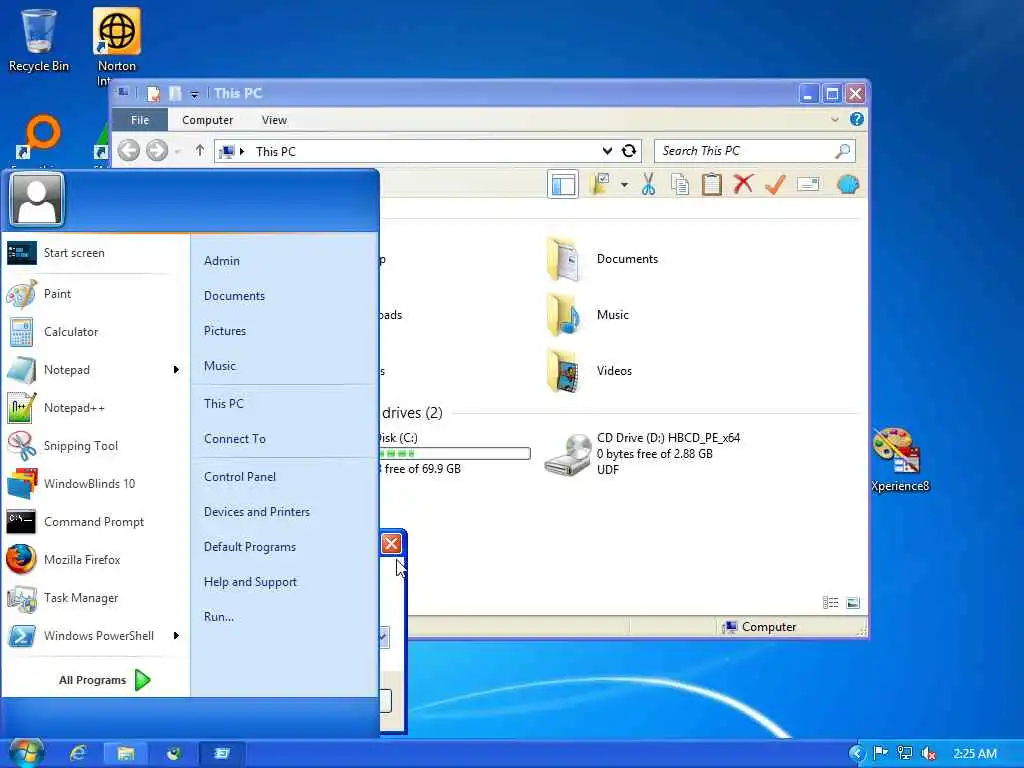
Task: Click the folder options icon in toolbar
Action: 600,185
